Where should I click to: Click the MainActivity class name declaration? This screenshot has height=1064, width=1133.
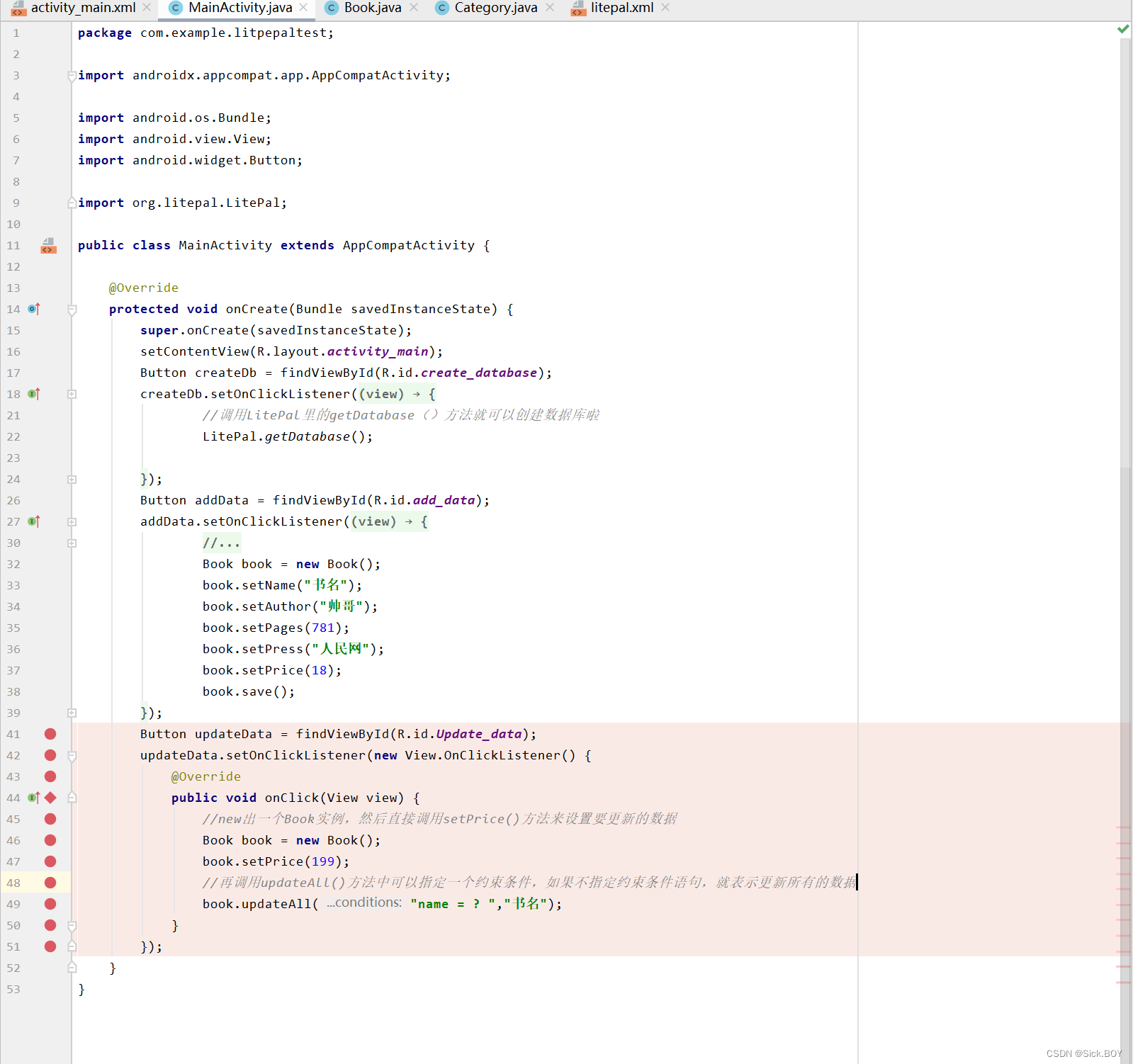225,245
